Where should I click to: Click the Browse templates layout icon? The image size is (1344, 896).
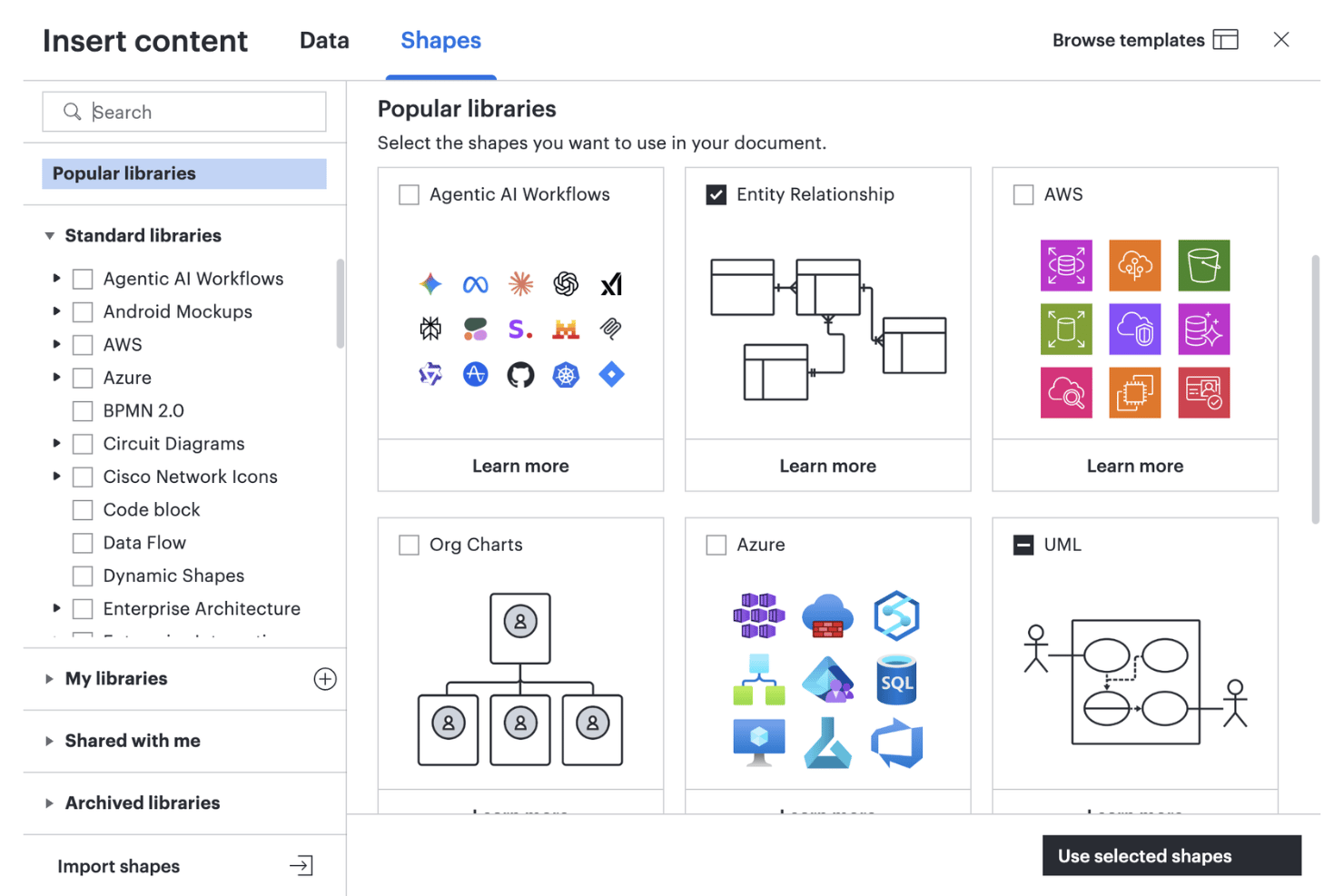click(x=1225, y=40)
